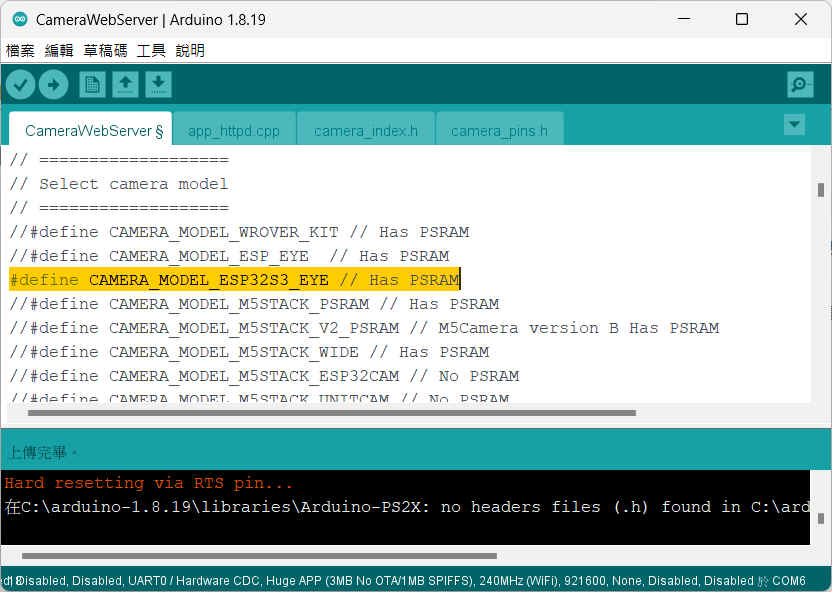832x592 pixels.
Task: Open the 說明 menu
Action: pyautogui.click(x=190, y=50)
